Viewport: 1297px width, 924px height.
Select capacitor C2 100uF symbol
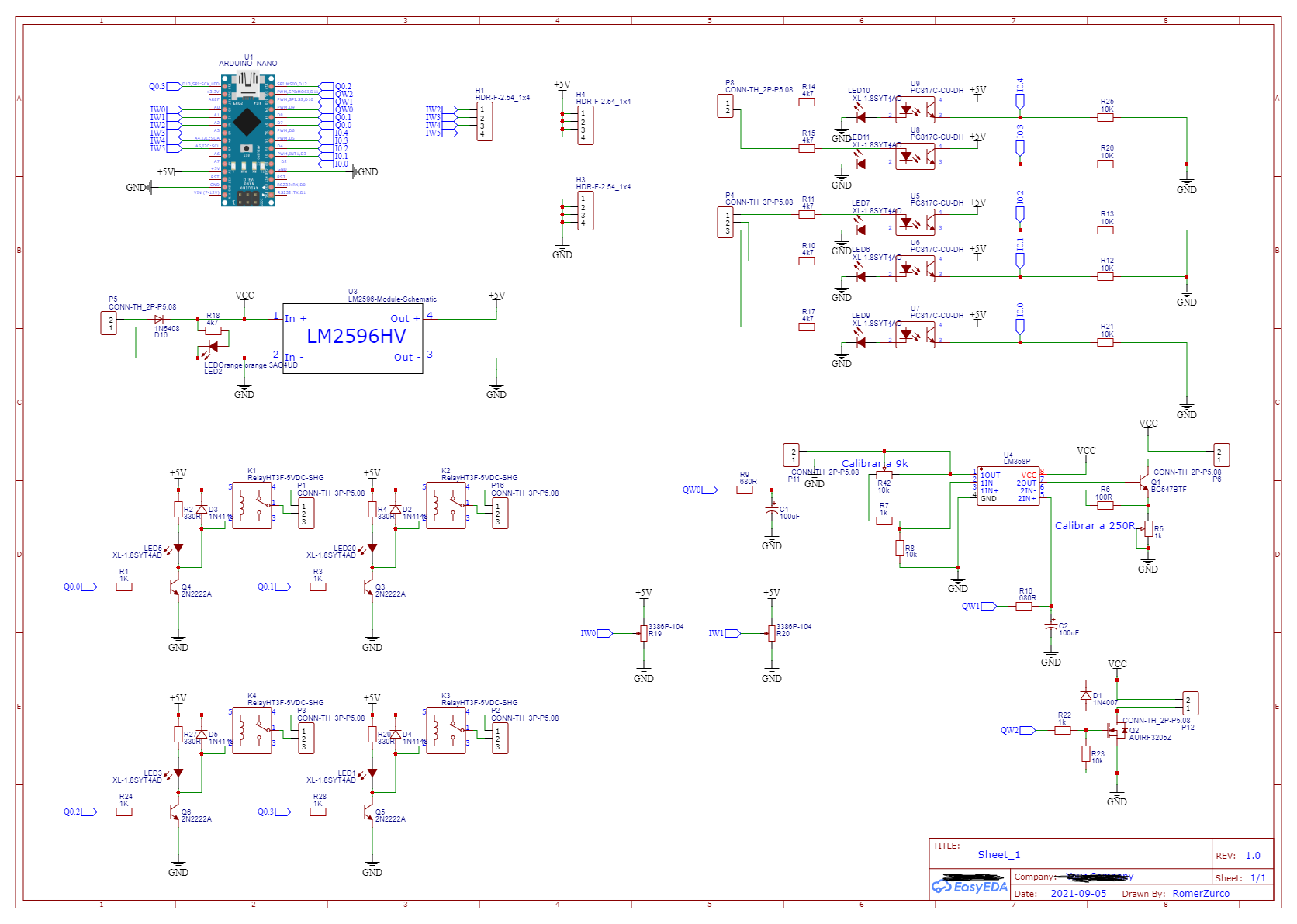point(1051,625)
